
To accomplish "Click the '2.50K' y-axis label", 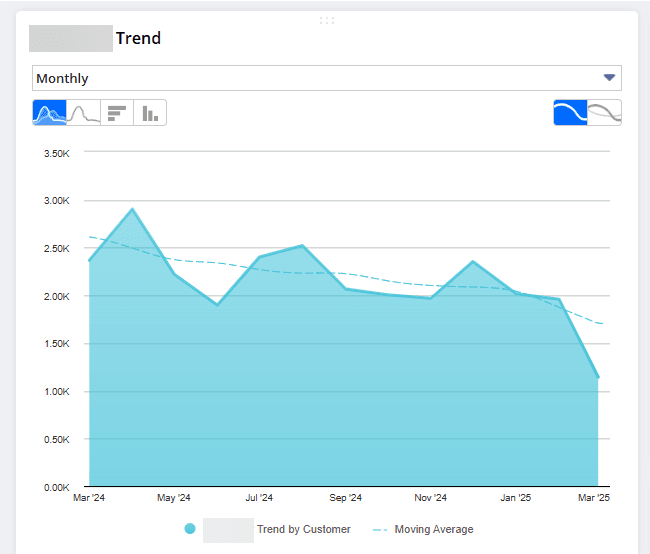I will (57, 248).
